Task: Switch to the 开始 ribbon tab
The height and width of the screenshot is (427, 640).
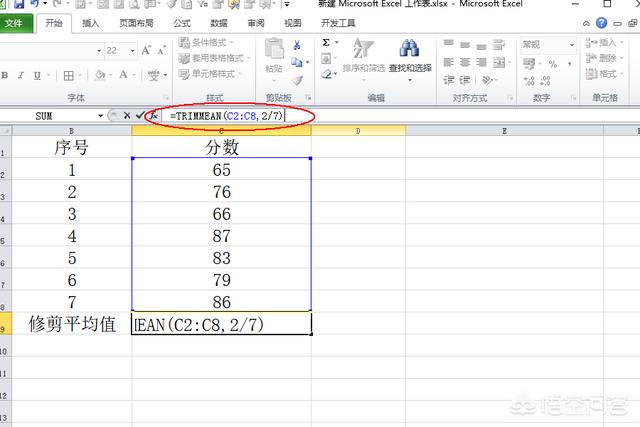Action: 54,23
